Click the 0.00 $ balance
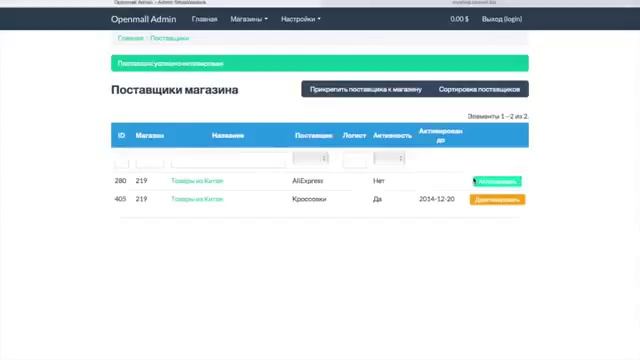The image size is (640, 360). (x=459, y=19)
